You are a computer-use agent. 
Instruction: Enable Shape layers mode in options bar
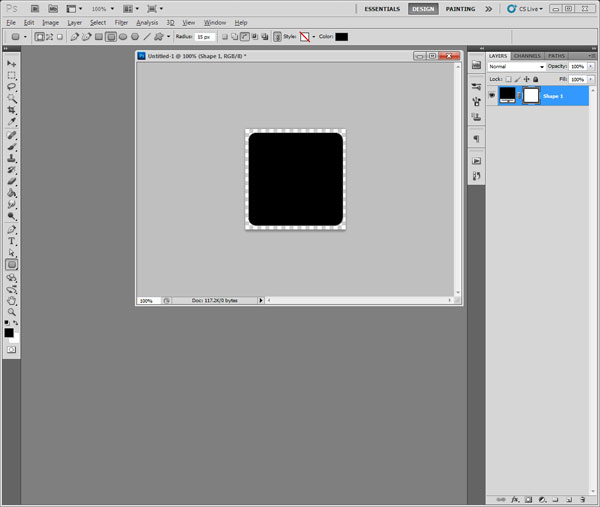point(39,37)
